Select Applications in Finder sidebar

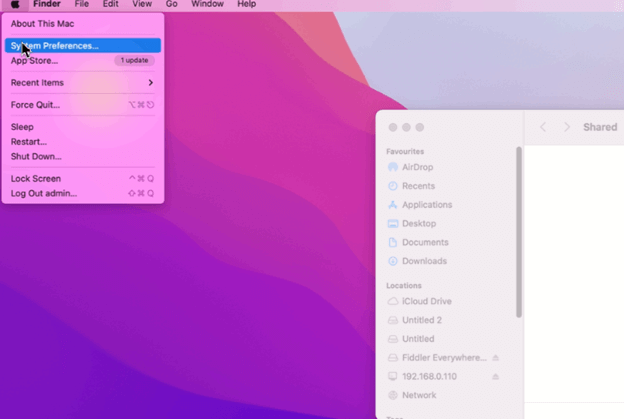click(x=427, y=205)
